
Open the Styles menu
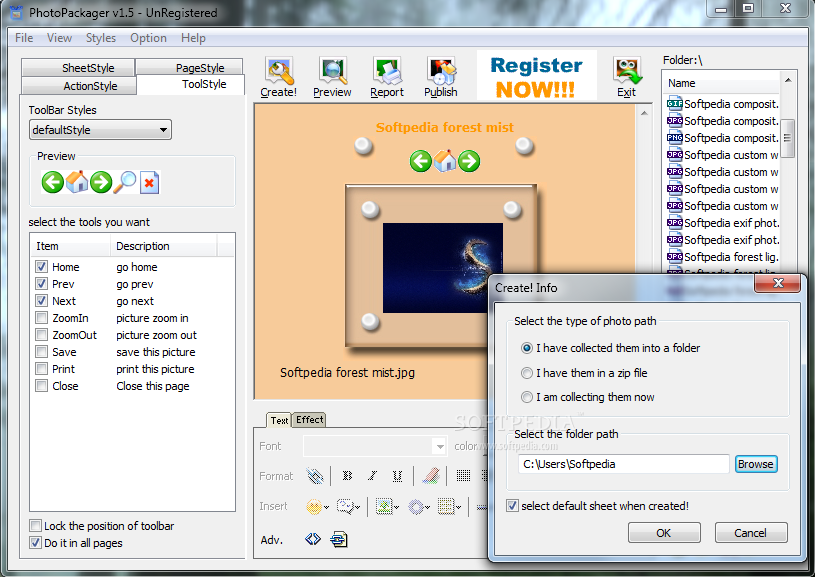[x=101, y=38]
